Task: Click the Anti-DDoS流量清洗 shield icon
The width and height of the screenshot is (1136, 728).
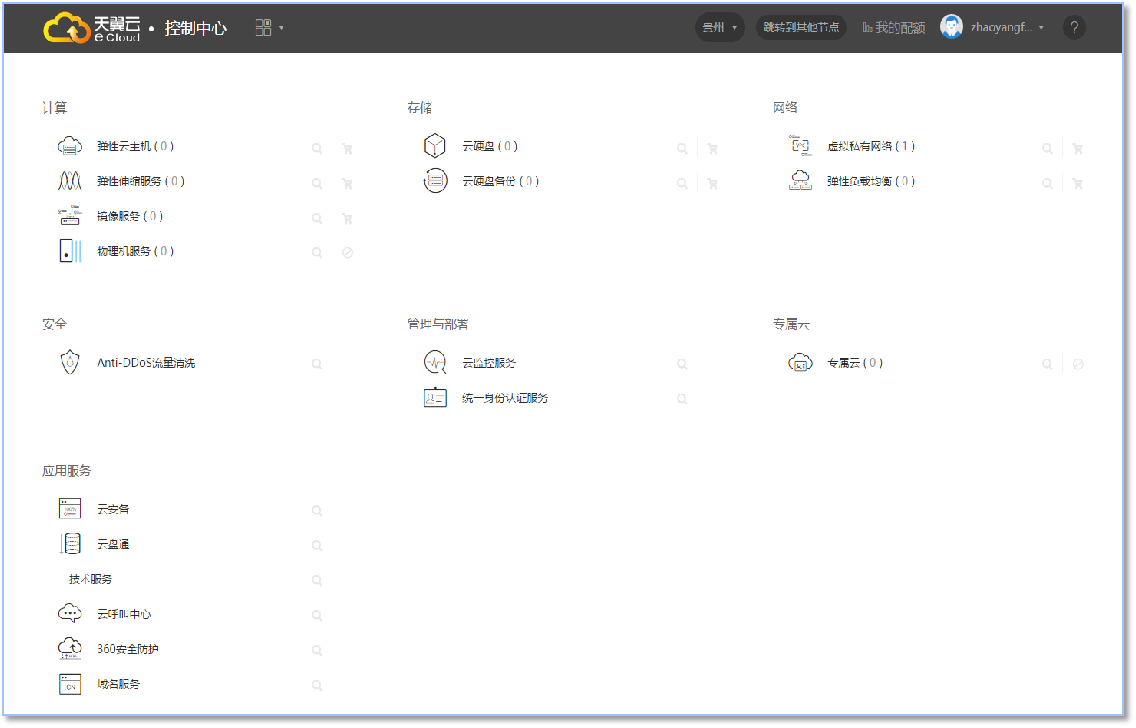Action: click(69, 363)
